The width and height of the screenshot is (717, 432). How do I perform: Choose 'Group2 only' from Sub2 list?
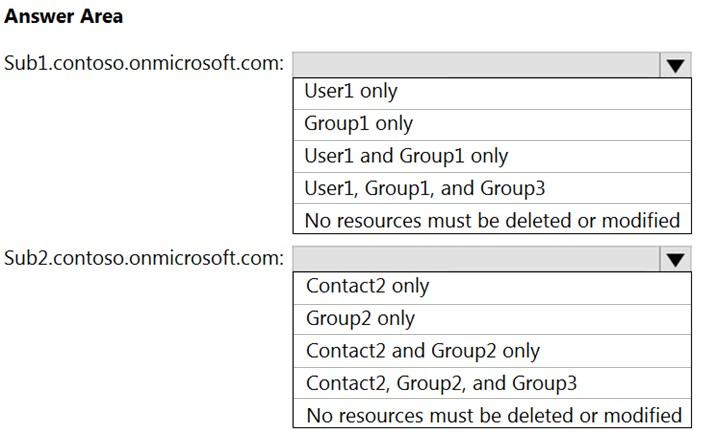(492, 320)
